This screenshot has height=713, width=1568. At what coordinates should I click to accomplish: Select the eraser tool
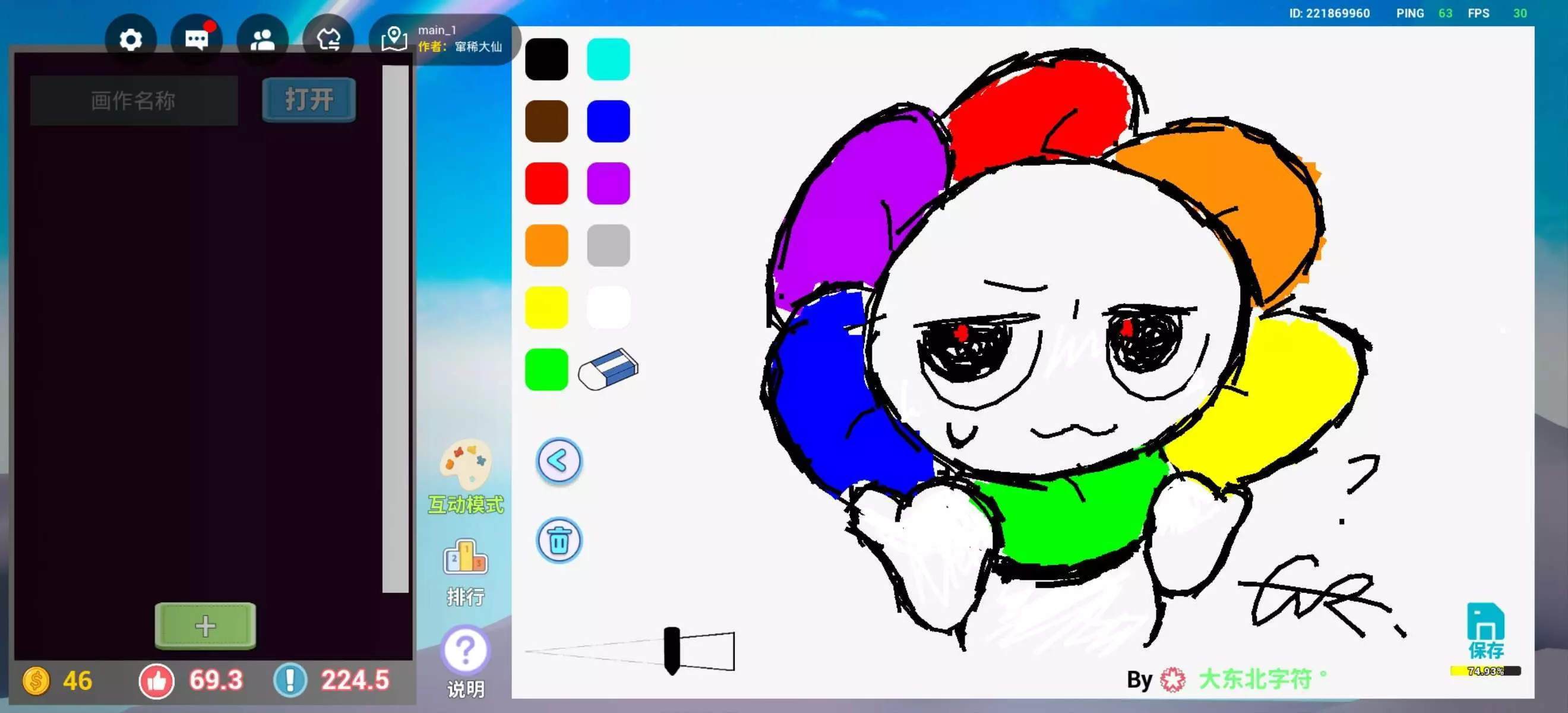[x=608, y=369]
